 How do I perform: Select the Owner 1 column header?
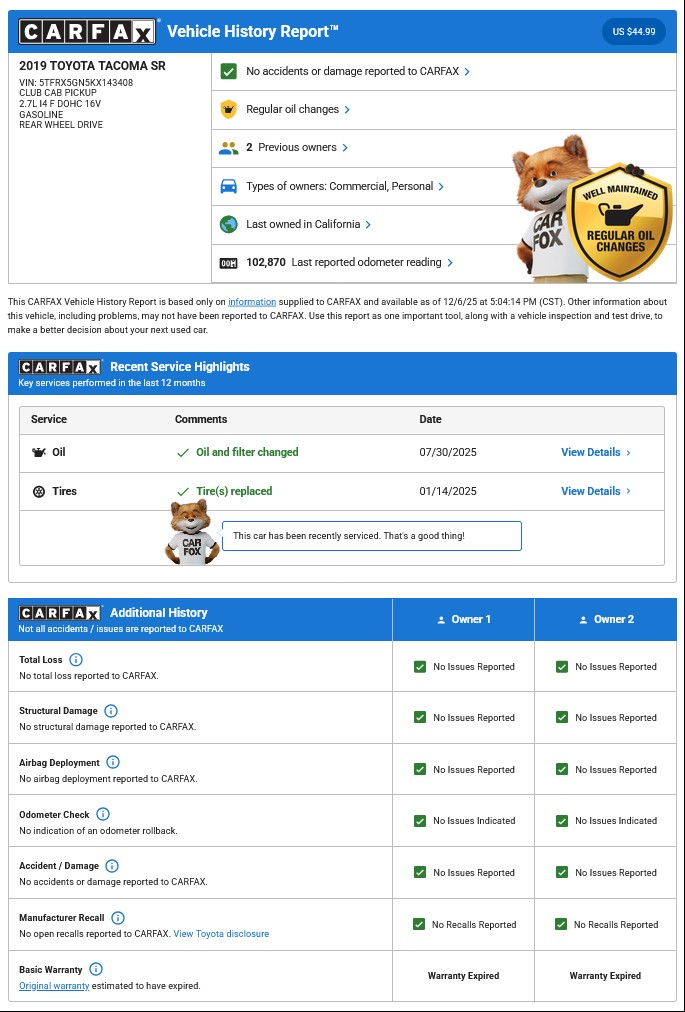tap(464, 620)
